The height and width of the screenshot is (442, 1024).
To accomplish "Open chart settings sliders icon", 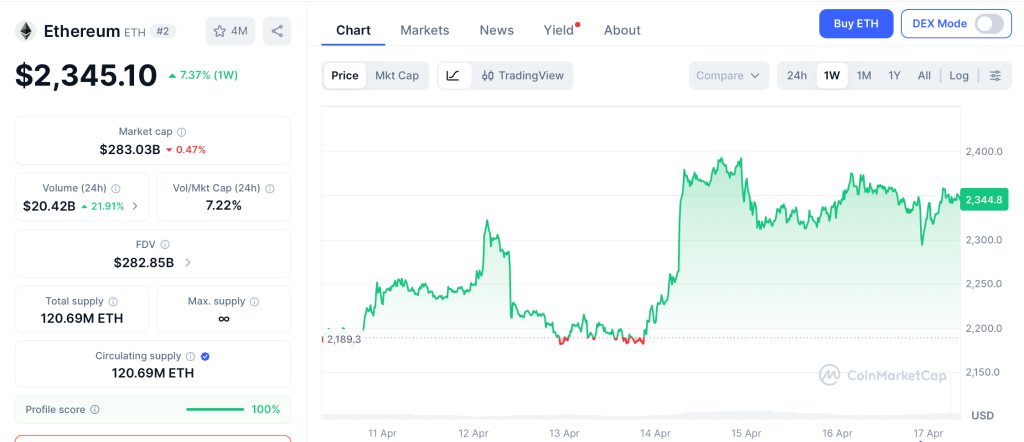I will [x=994, y=76].
